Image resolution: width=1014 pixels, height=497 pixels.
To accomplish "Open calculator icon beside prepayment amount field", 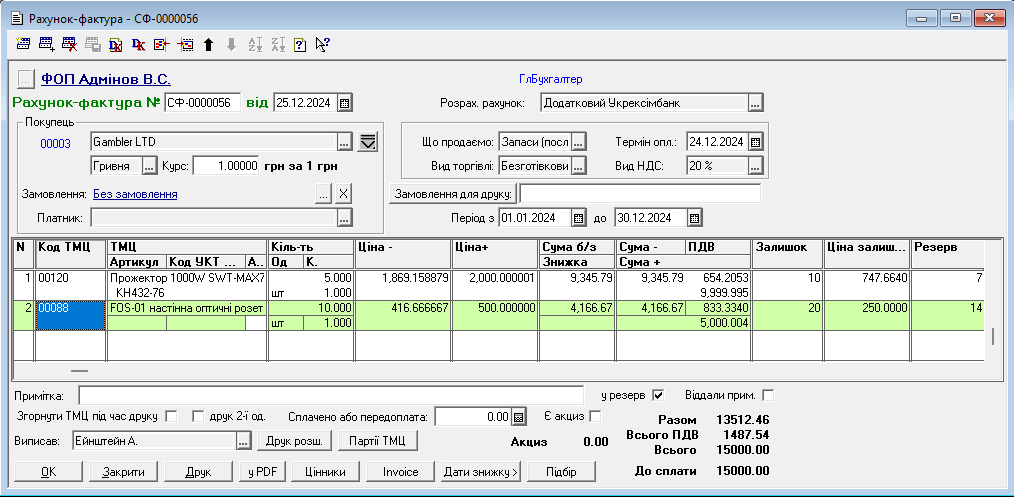I will point(518,417).
